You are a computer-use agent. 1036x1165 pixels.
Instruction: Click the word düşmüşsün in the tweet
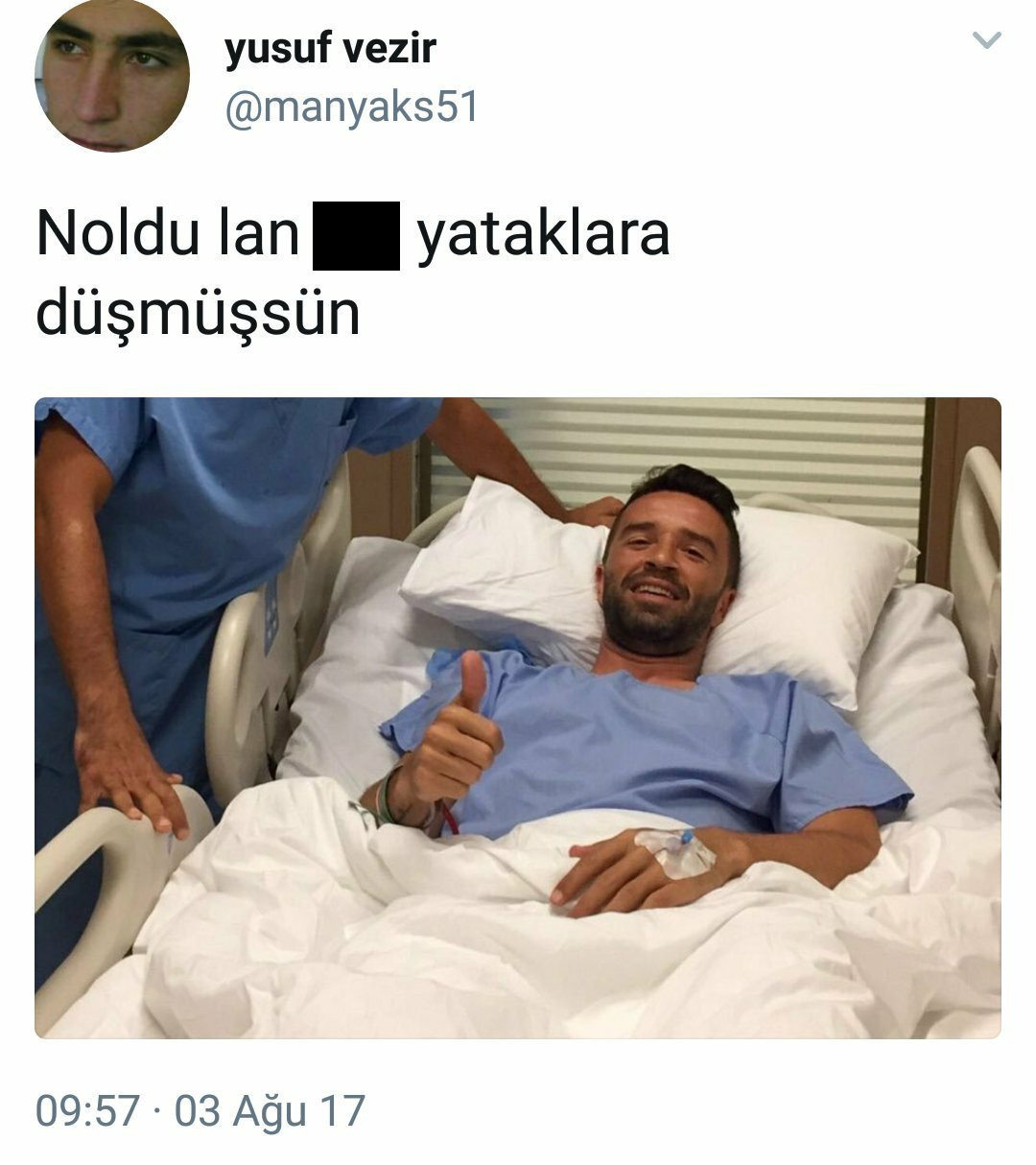pos(198,313)
